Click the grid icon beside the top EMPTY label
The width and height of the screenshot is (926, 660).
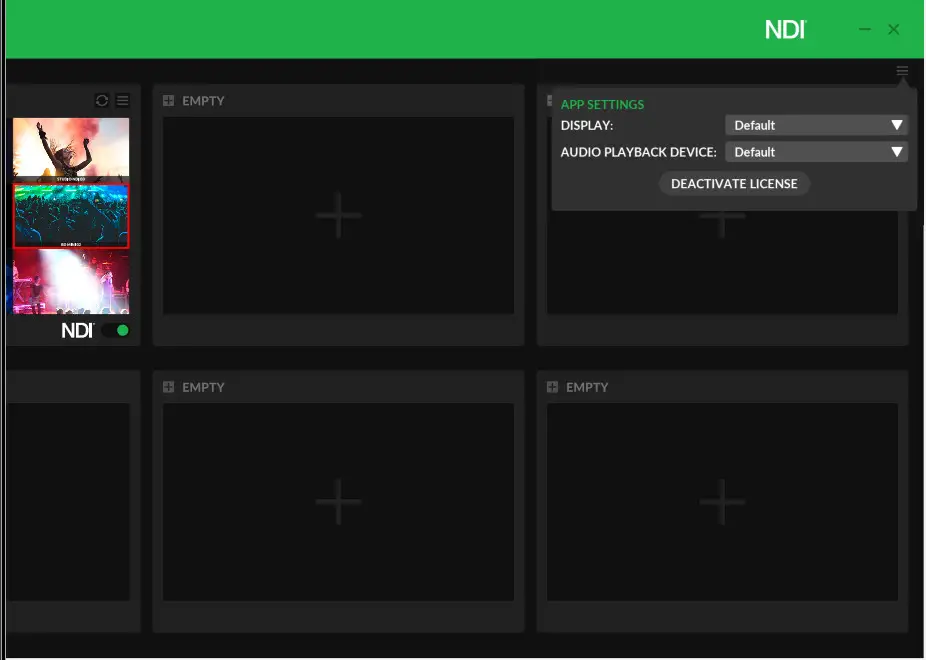coord(170,100)
